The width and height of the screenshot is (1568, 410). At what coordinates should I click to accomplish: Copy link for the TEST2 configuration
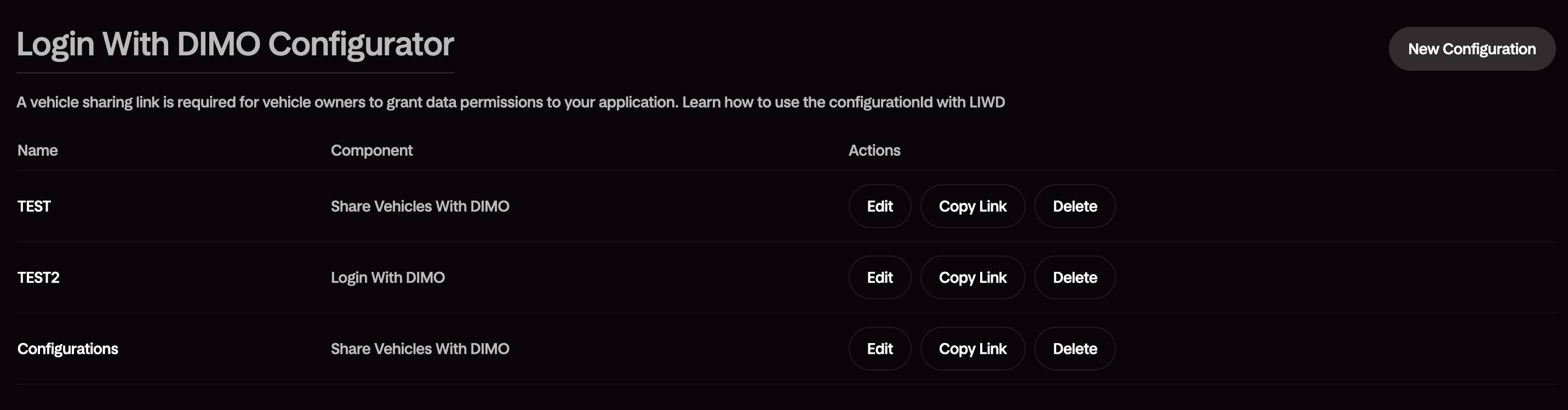click(x=972, y=277)
